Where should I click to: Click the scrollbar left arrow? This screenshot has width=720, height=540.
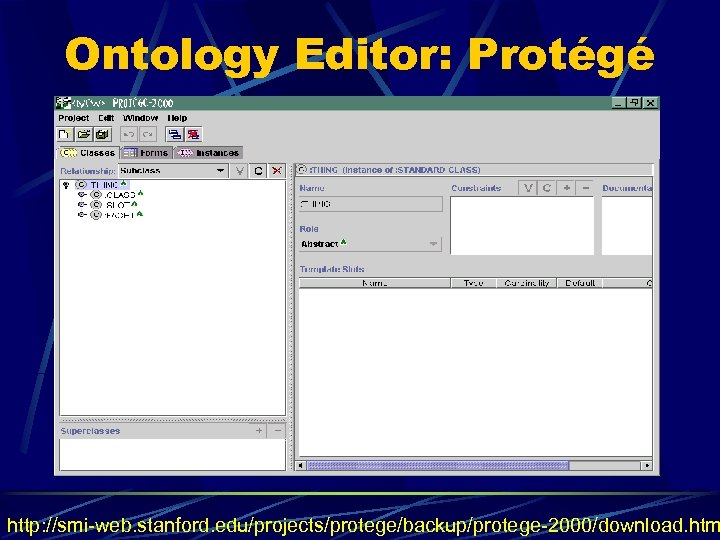tap(301, 466)
